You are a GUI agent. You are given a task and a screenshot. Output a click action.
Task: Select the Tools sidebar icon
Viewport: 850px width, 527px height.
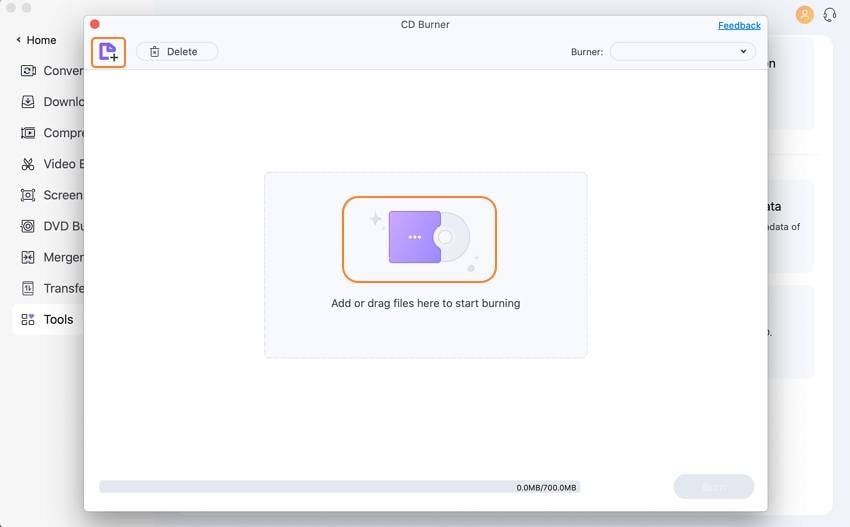click(28, 319)
